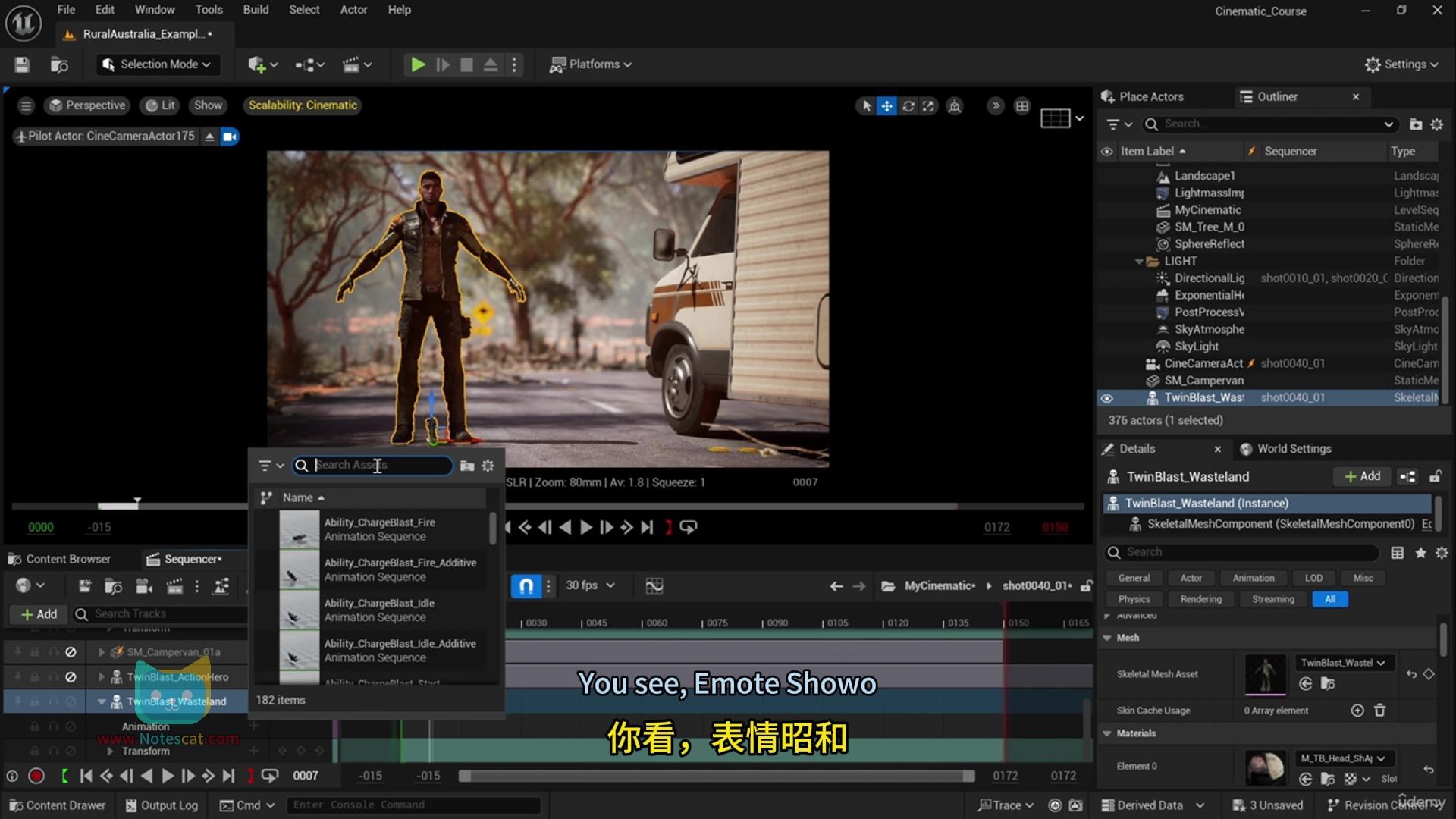
Task: Select the All filter in Details panel
Action: coord(1329,599)
